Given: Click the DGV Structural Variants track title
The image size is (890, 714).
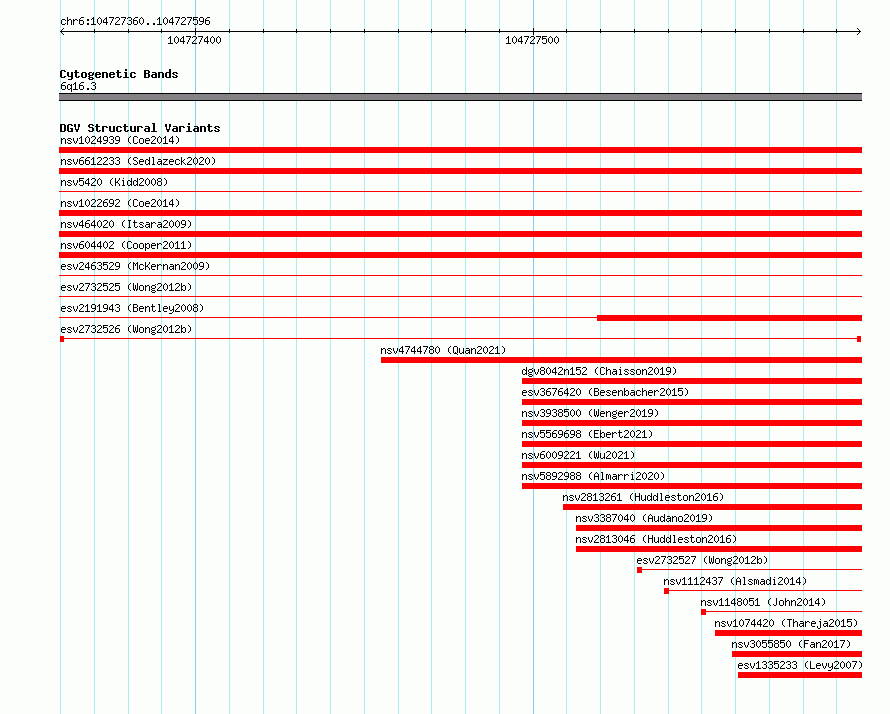Looking at the screenshot, I should coord(140,128).
